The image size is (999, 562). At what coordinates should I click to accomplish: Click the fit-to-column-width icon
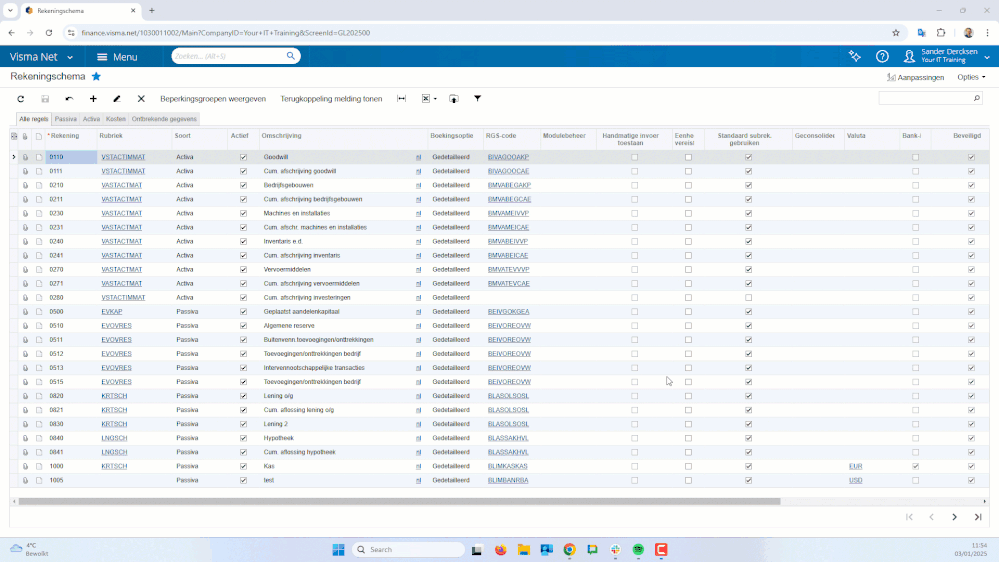point(402,99)
